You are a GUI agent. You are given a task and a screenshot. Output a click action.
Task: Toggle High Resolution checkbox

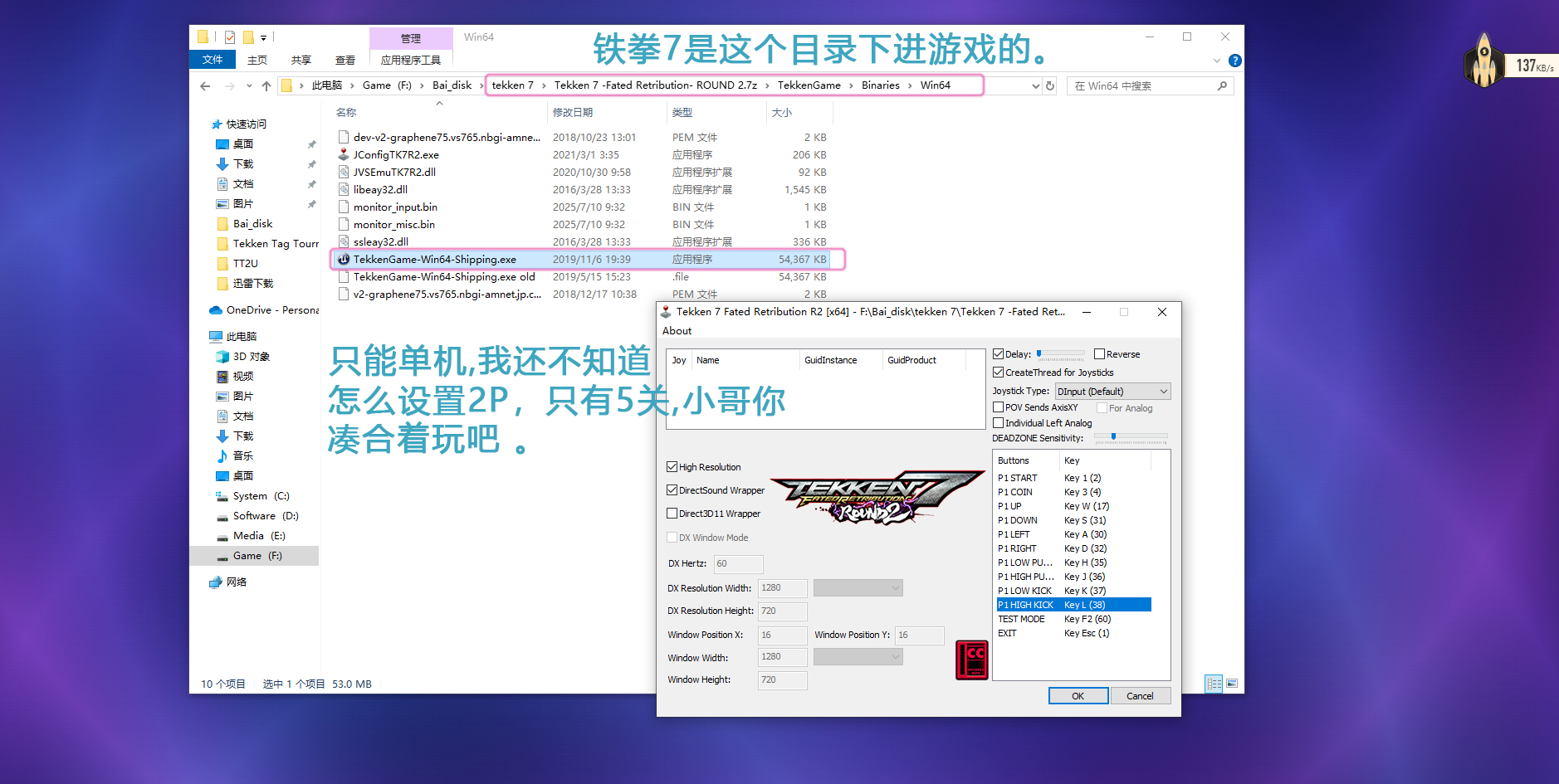(x=672, y=467)
